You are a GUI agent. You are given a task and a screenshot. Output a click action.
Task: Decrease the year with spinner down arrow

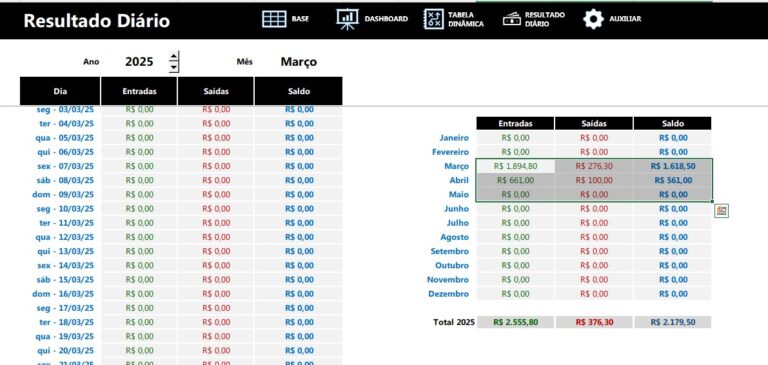coord(174,68)
